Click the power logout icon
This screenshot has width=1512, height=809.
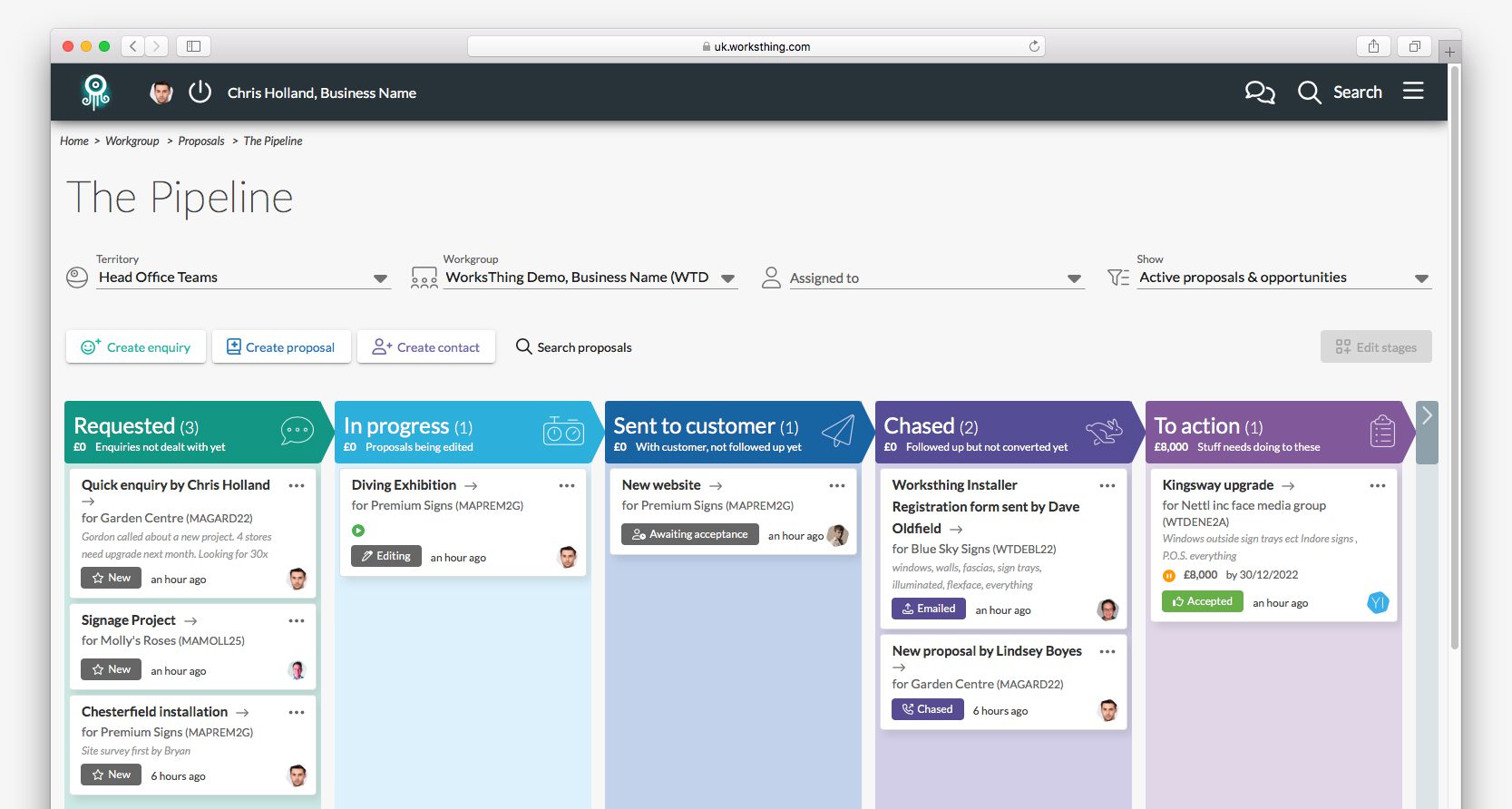tap(200, 93)
